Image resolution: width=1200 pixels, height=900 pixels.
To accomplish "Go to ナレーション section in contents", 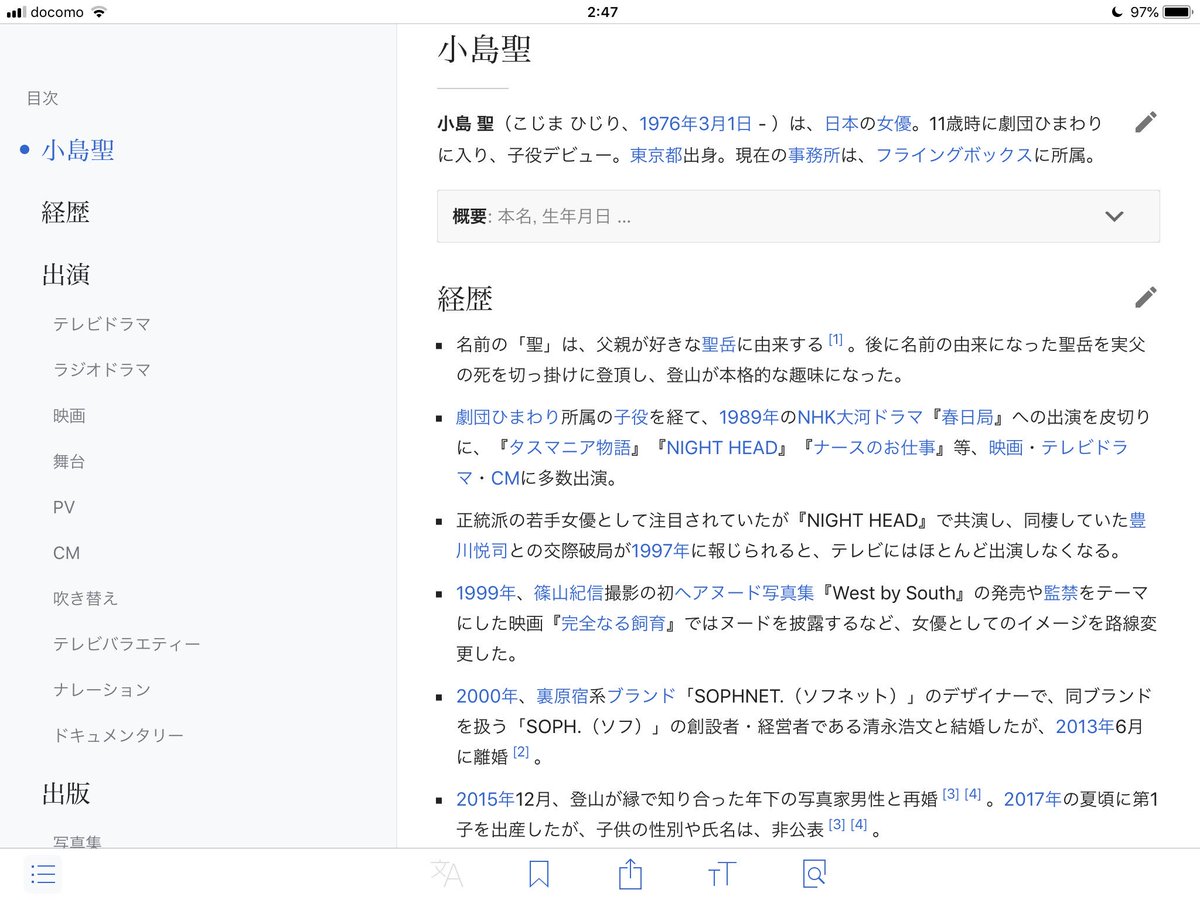I will click(x=102, y=690).
